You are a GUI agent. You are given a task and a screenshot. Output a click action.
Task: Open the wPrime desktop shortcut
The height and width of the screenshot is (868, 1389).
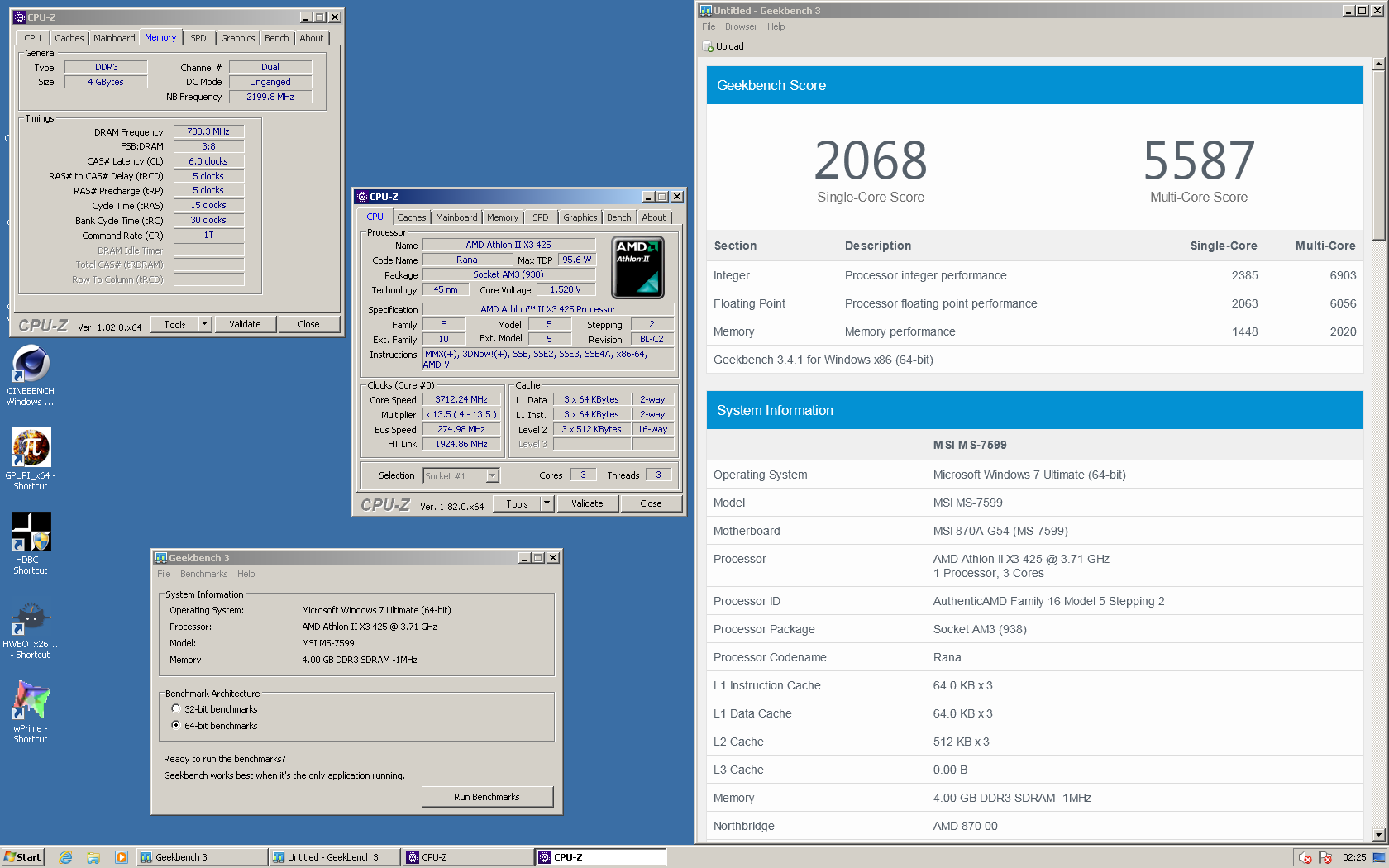(x=31, y=712)
